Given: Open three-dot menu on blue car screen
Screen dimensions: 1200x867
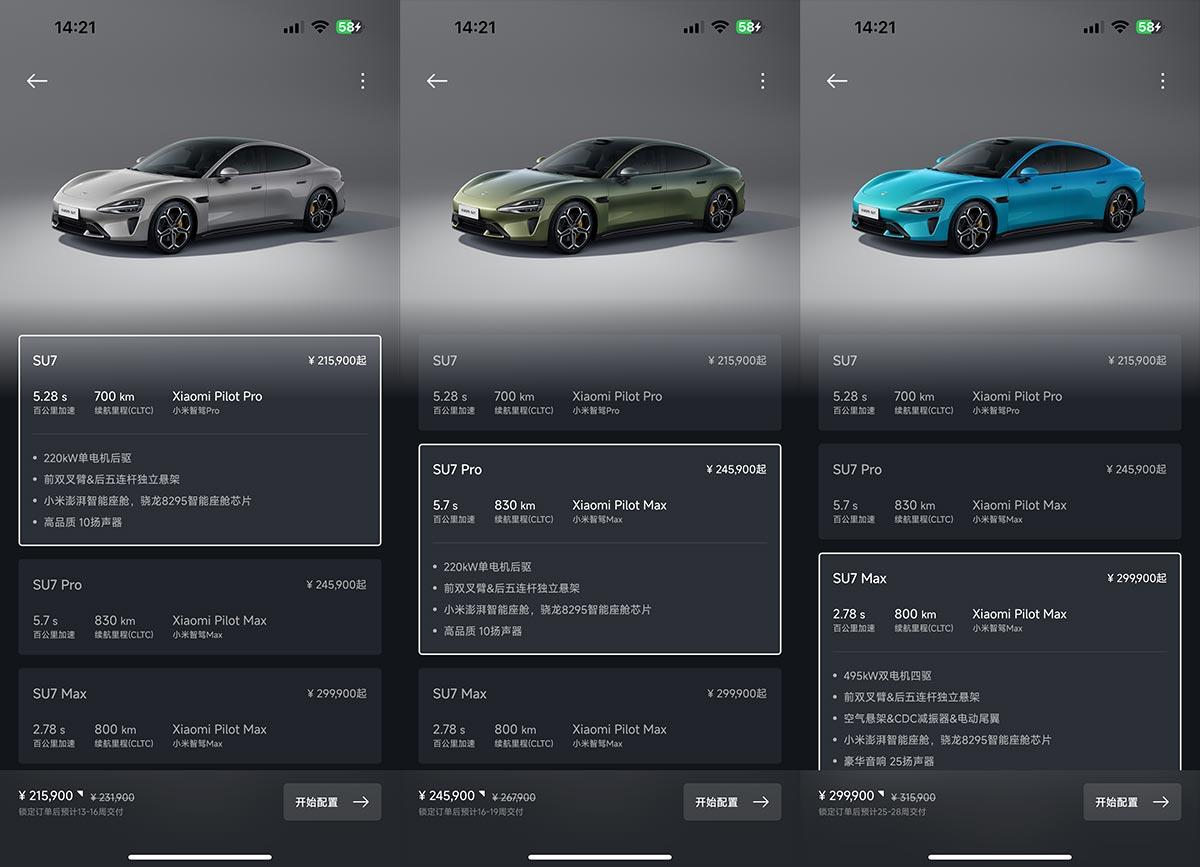Looking at the screenshot, I should 1162,81.
